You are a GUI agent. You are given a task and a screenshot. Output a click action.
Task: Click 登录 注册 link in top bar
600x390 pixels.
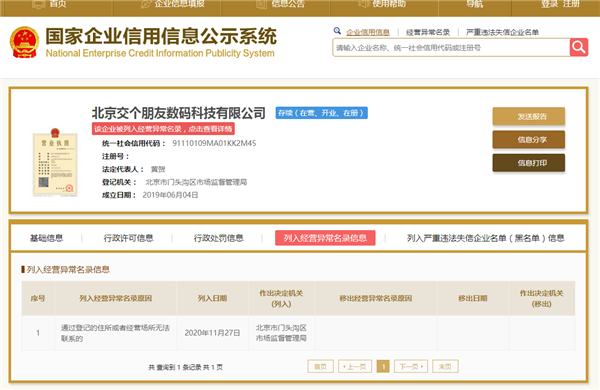point(560,4)
